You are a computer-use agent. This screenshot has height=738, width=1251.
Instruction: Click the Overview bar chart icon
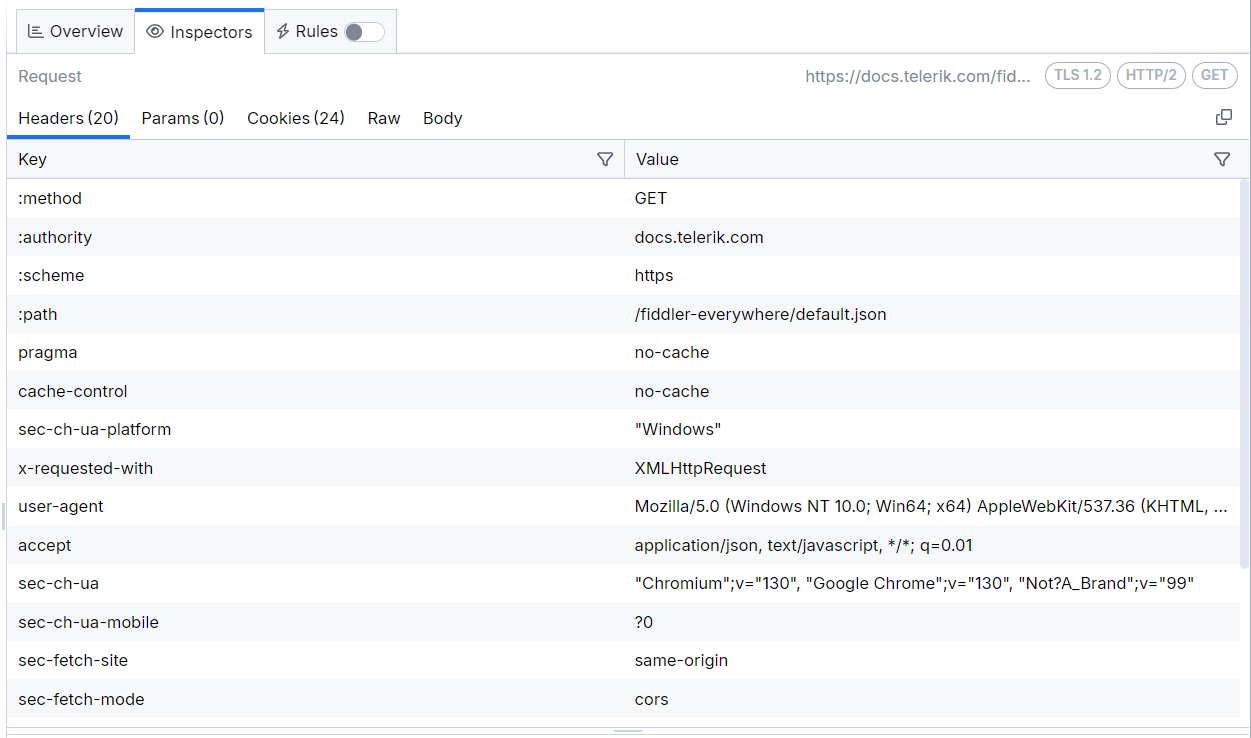35,31
